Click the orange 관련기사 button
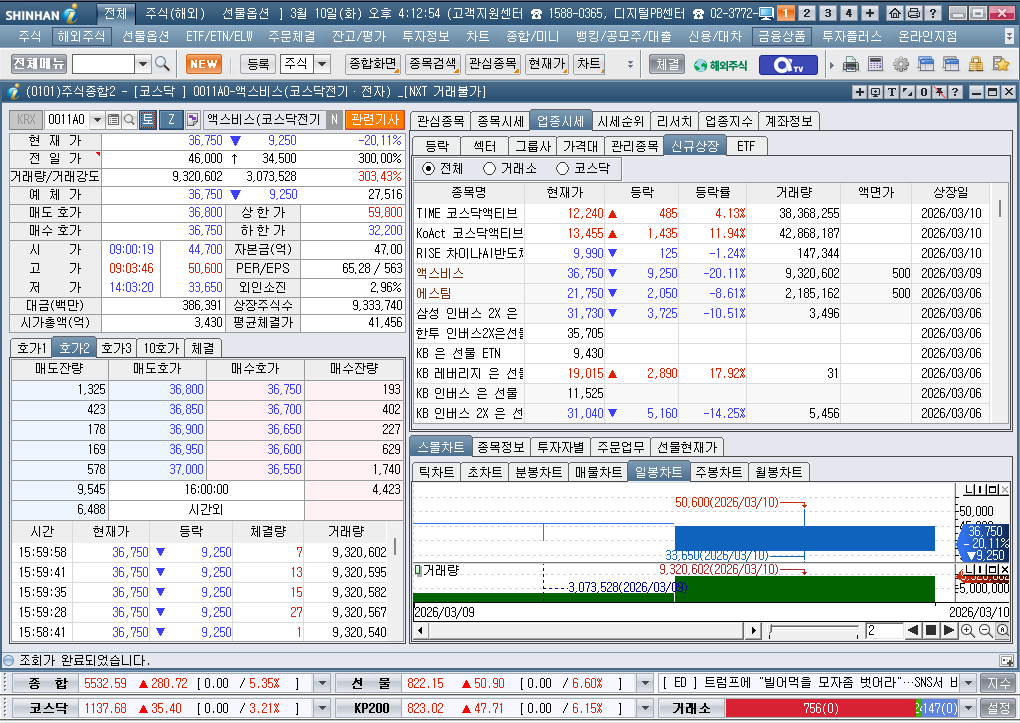The width and height of the screenshot is (1020, 723). tap(375, 120)
